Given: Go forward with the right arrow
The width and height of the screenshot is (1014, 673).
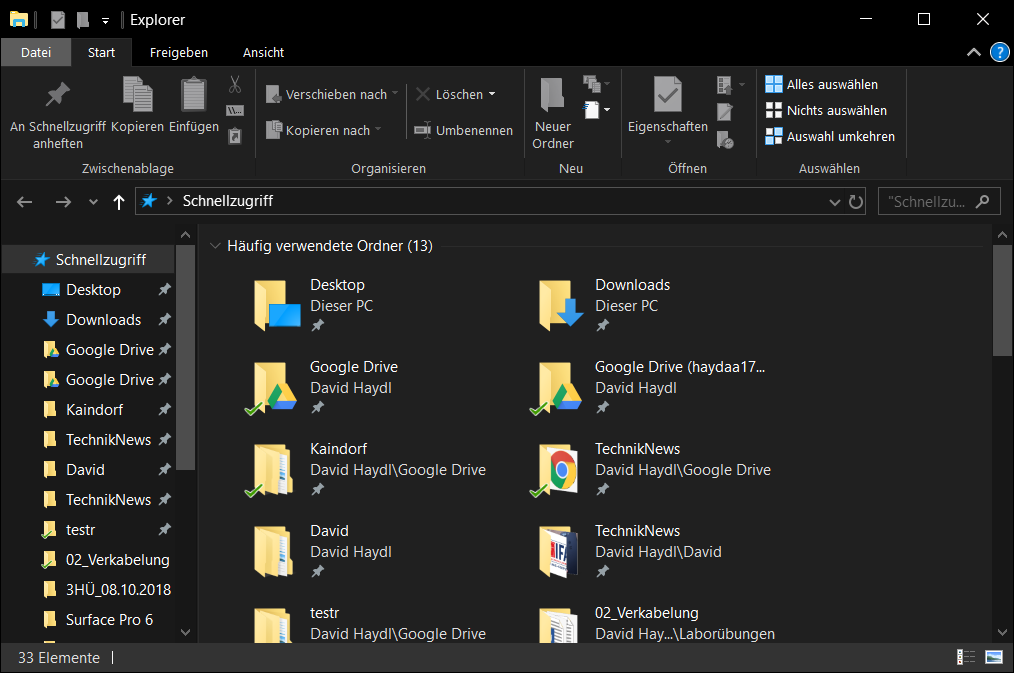Looking at the screenshot, I should coord(63,202).
